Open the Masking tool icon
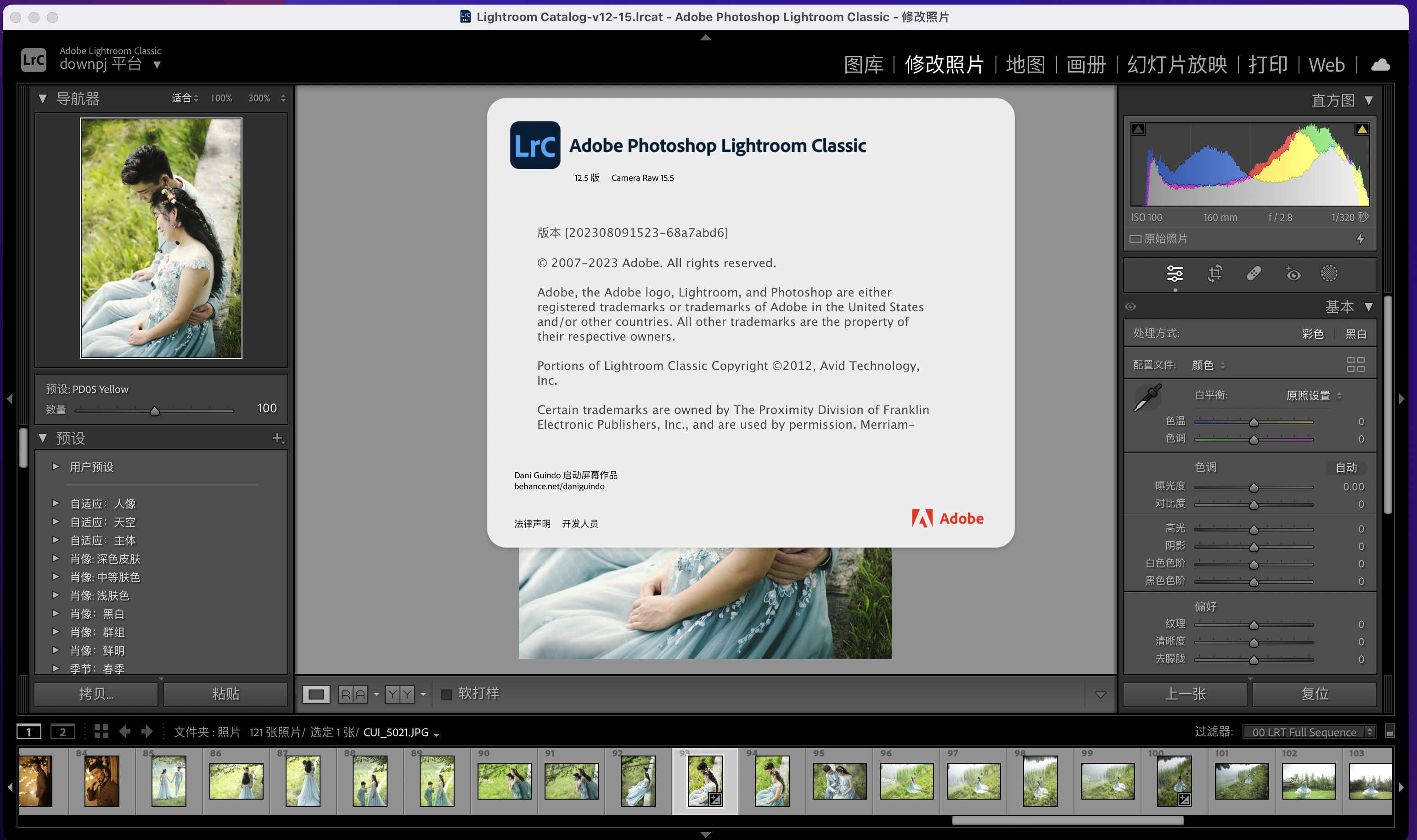The width and height of the screenshot is (1417, 840). (1329, 274)
